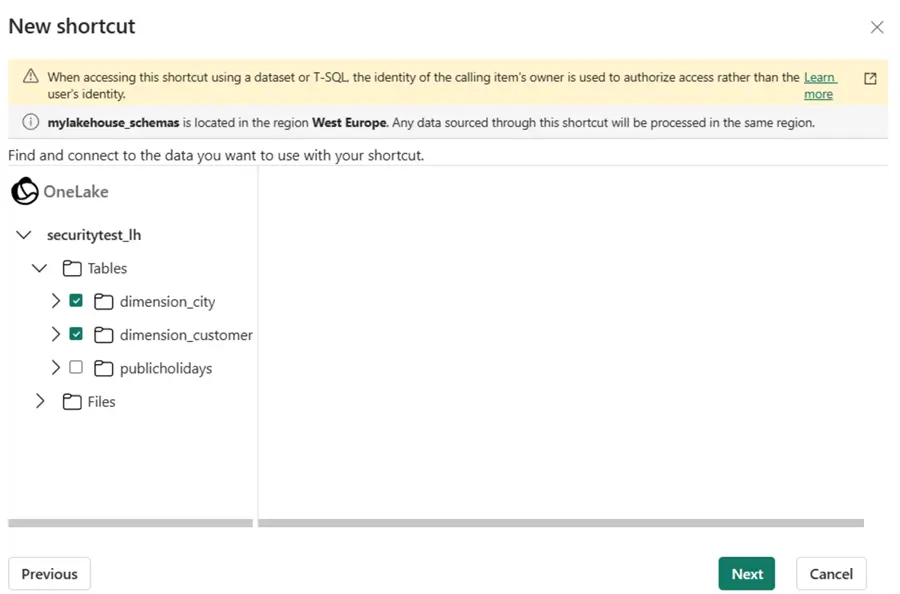This screenshot has width=900, height=594.
Task: Click the info circle icon beside mylakehouse_schemas
Action: 30,122
